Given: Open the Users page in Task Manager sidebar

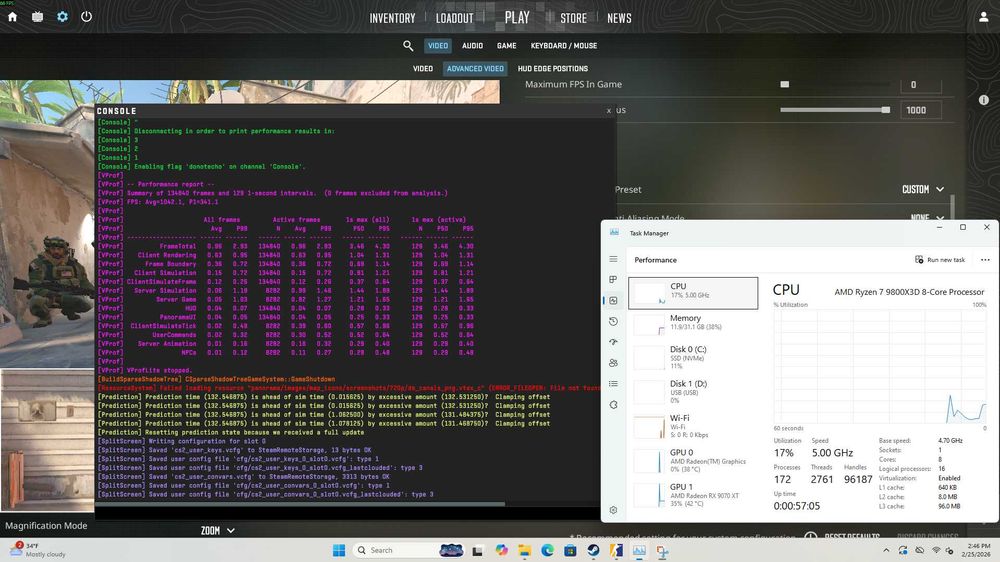Looking at the screenshot, I should pyautogui.click(x=613, y=363).
